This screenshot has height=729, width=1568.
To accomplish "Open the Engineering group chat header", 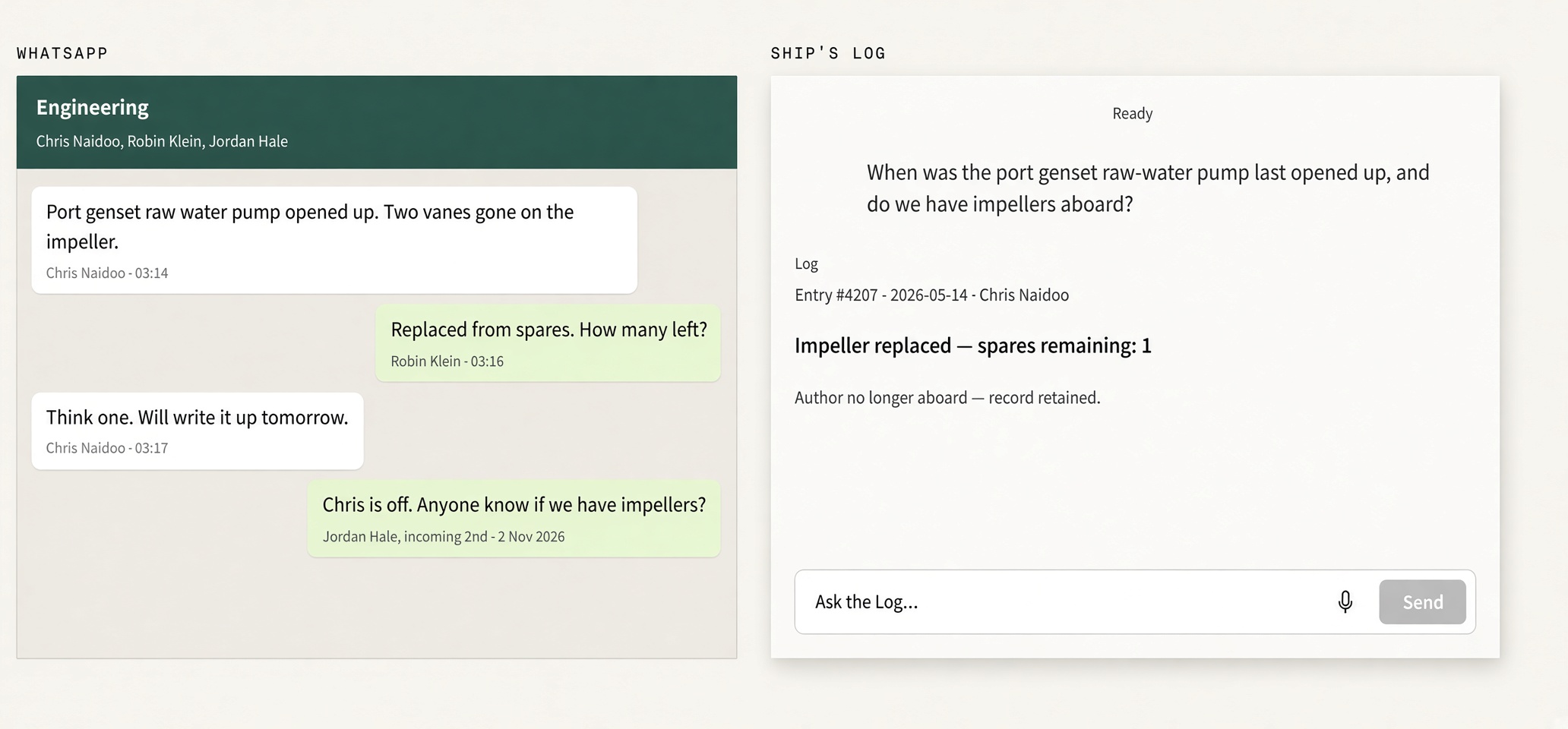I will (x=377, y=122).
